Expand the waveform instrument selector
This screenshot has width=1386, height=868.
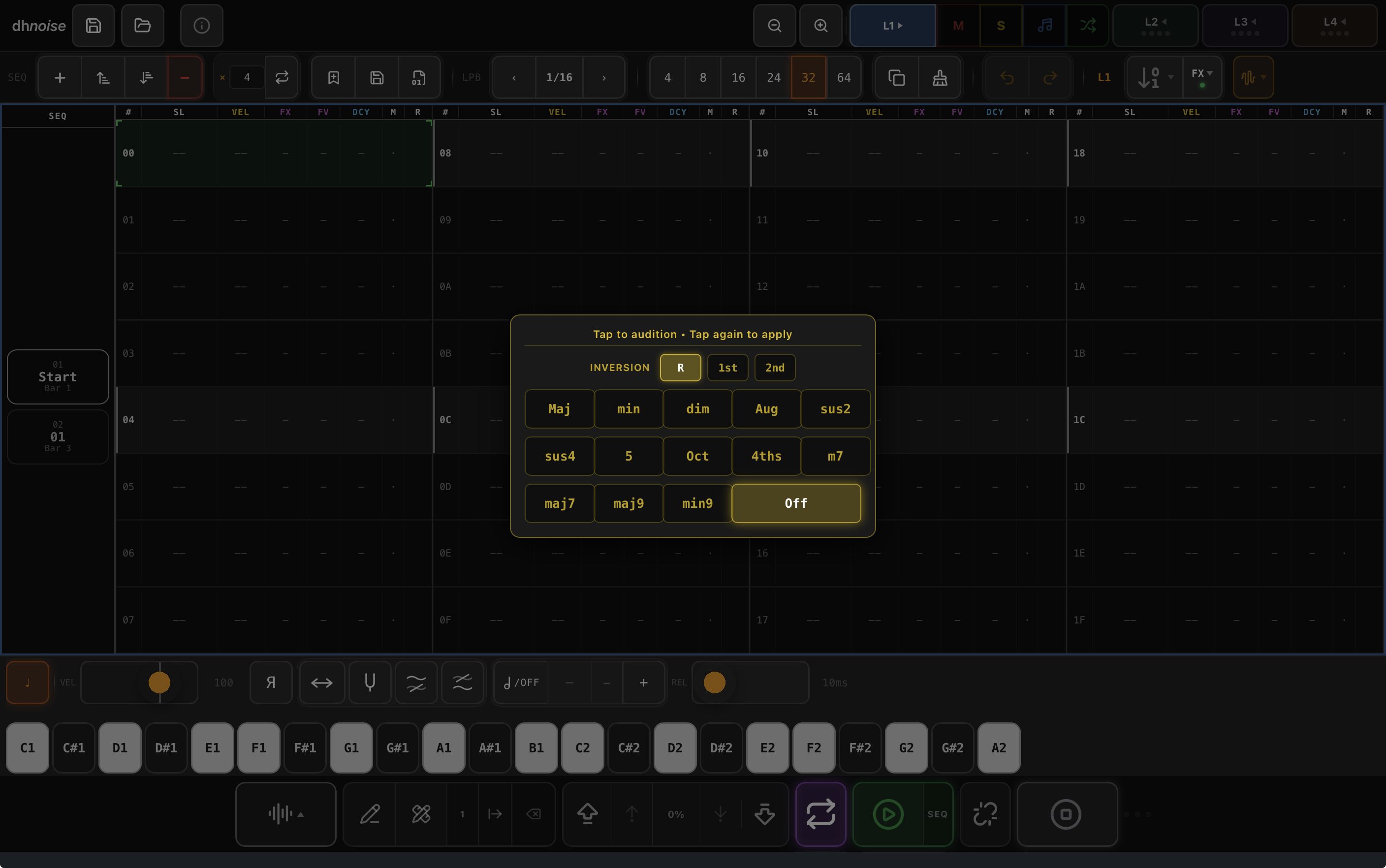pos(286,814)
